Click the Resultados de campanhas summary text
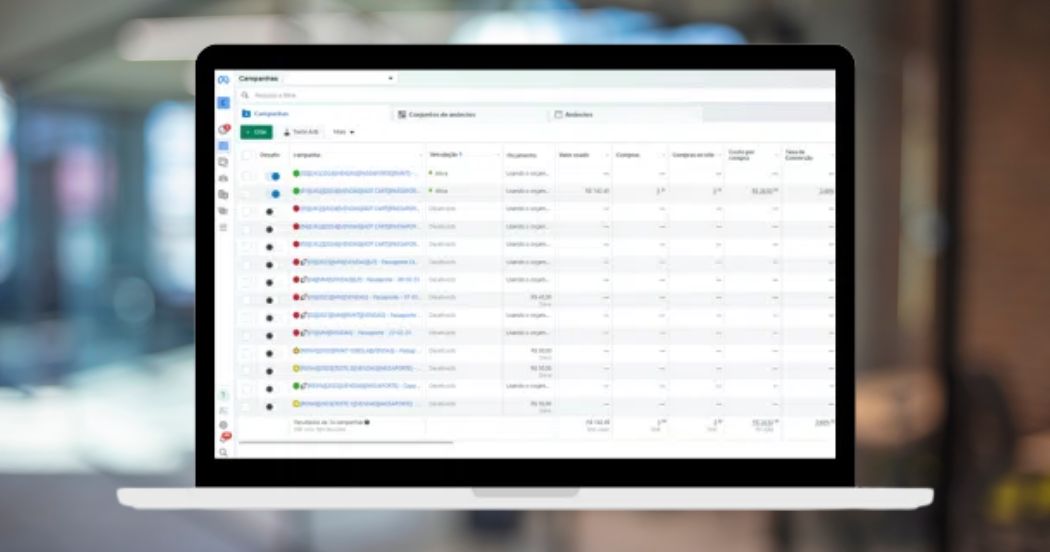The height and width of the screenshot is (552, 1050). tap(328, 422)
